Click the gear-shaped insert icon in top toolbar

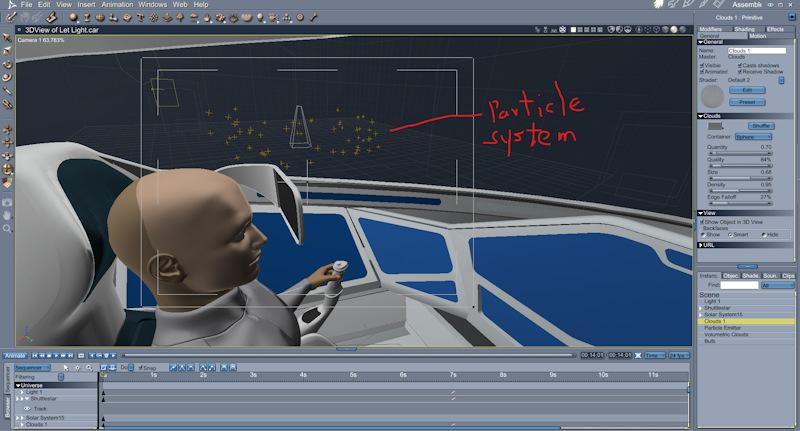153,17
